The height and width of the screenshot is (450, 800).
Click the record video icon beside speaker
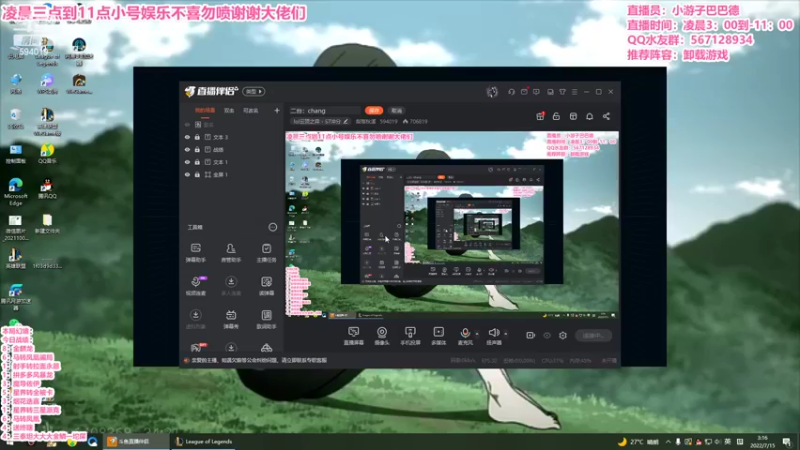pos(530,335)
